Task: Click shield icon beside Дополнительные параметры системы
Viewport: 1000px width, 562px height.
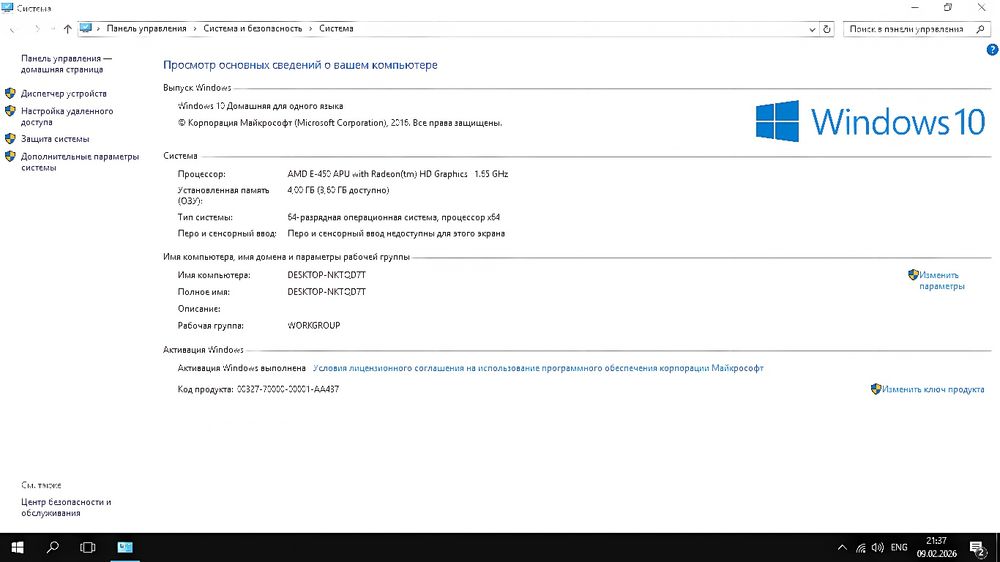Action: click(x=10, y=156)
